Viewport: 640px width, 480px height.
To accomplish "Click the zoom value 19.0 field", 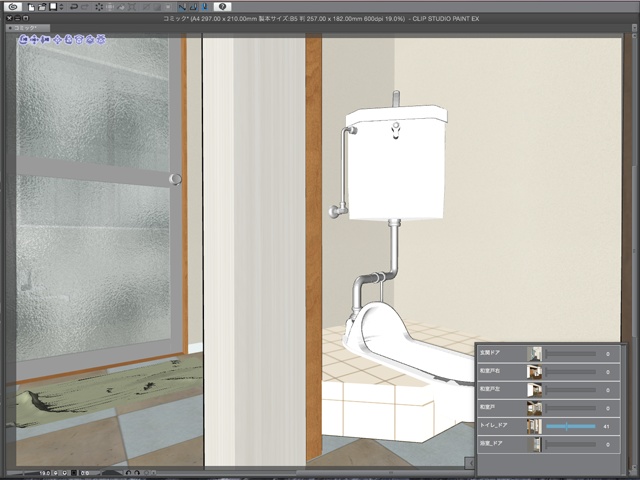I will pos(44,473).
